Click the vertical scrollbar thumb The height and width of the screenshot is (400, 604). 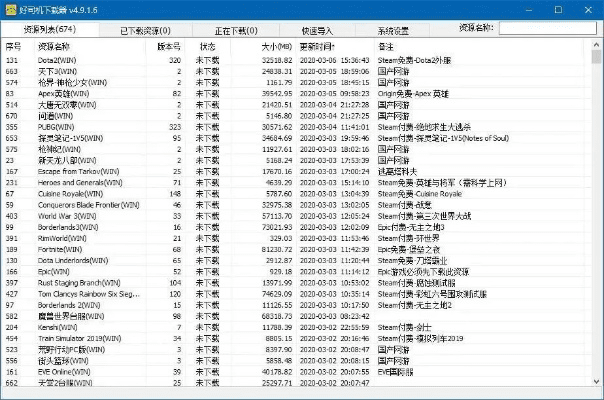coord(596,57)
